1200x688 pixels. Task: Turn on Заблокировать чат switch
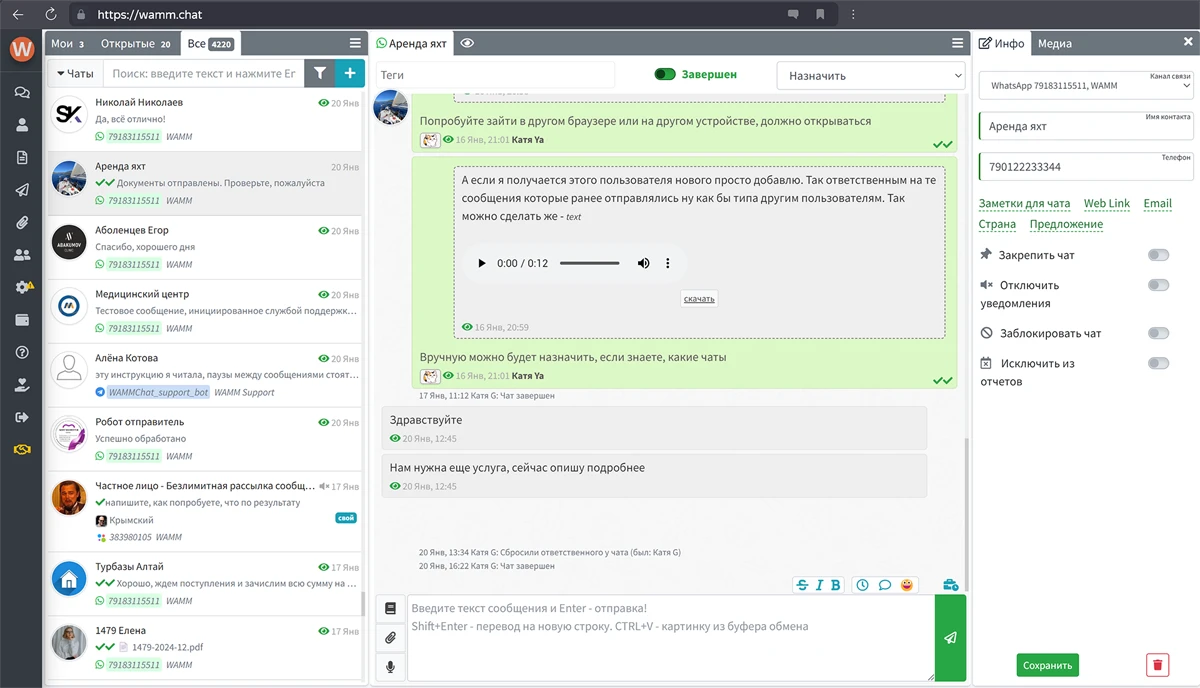tap(1158, 333)
